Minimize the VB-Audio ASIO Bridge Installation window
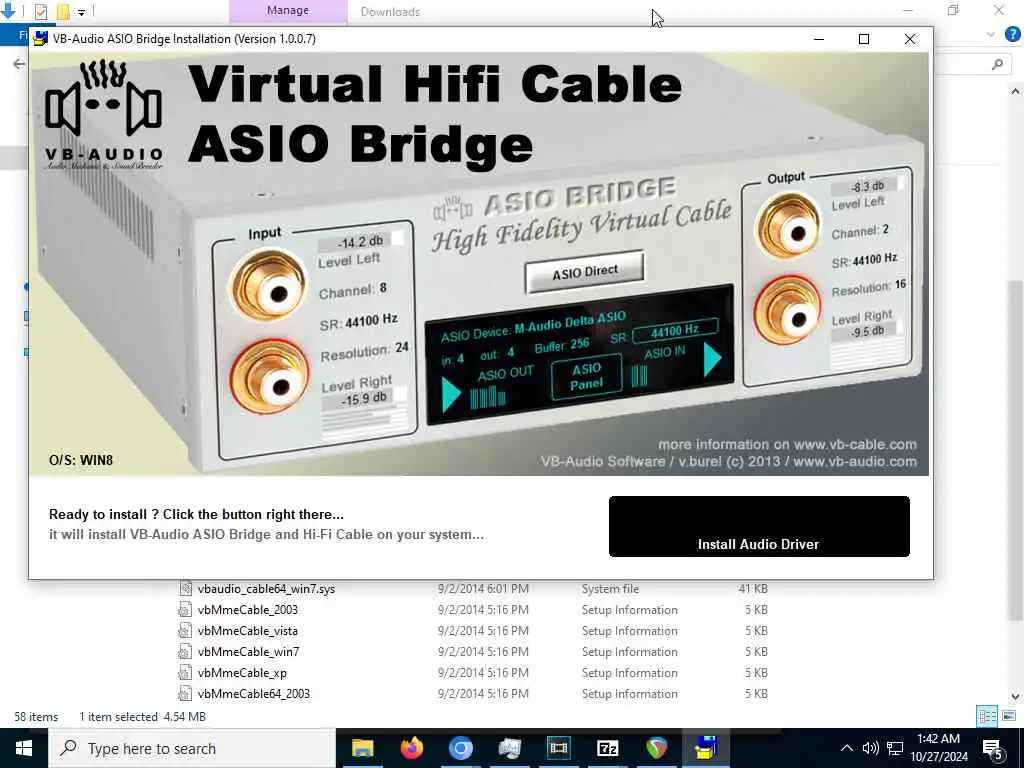 (x=819, y=39)
